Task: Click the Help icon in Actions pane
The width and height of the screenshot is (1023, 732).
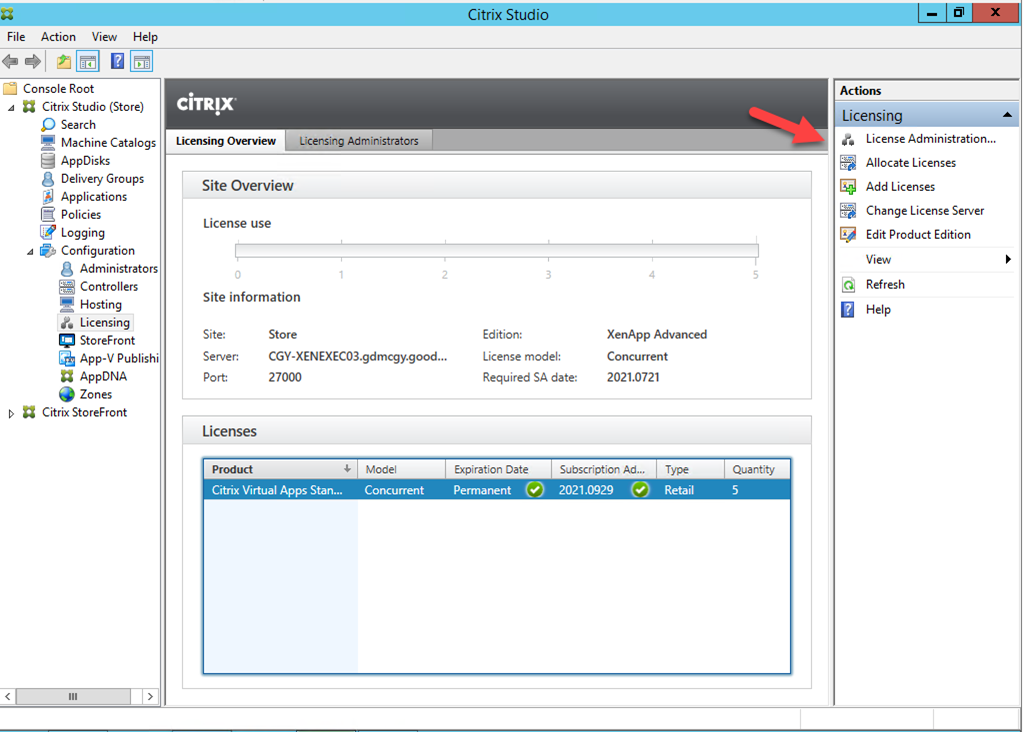Action: click(848, 310)
